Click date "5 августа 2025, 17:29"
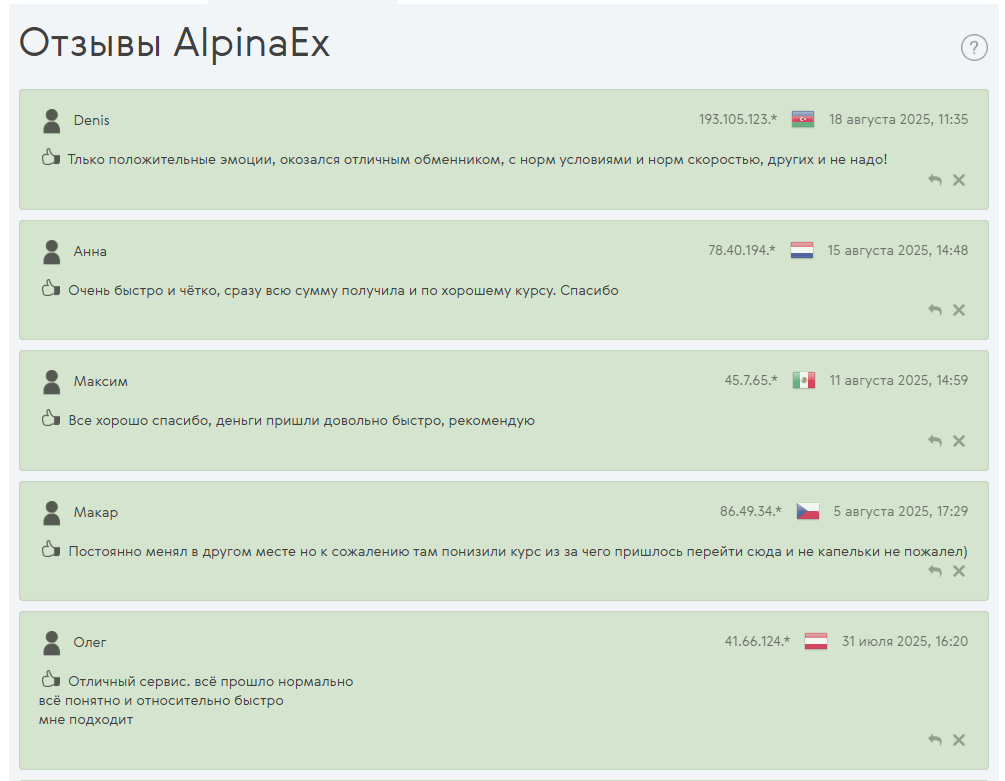Viewport: 1005px width, 781px height. [x=901, y=511]
